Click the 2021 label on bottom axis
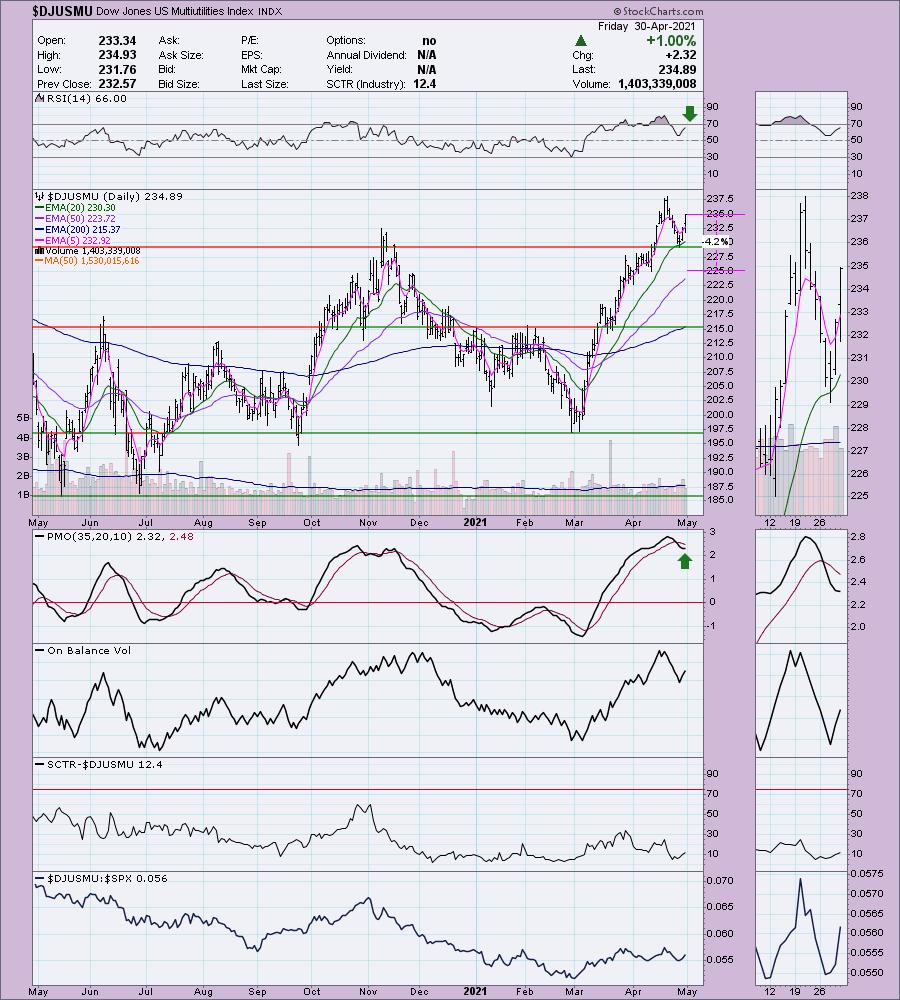Viewport: 900px width, 1000px height. point(475,991)
